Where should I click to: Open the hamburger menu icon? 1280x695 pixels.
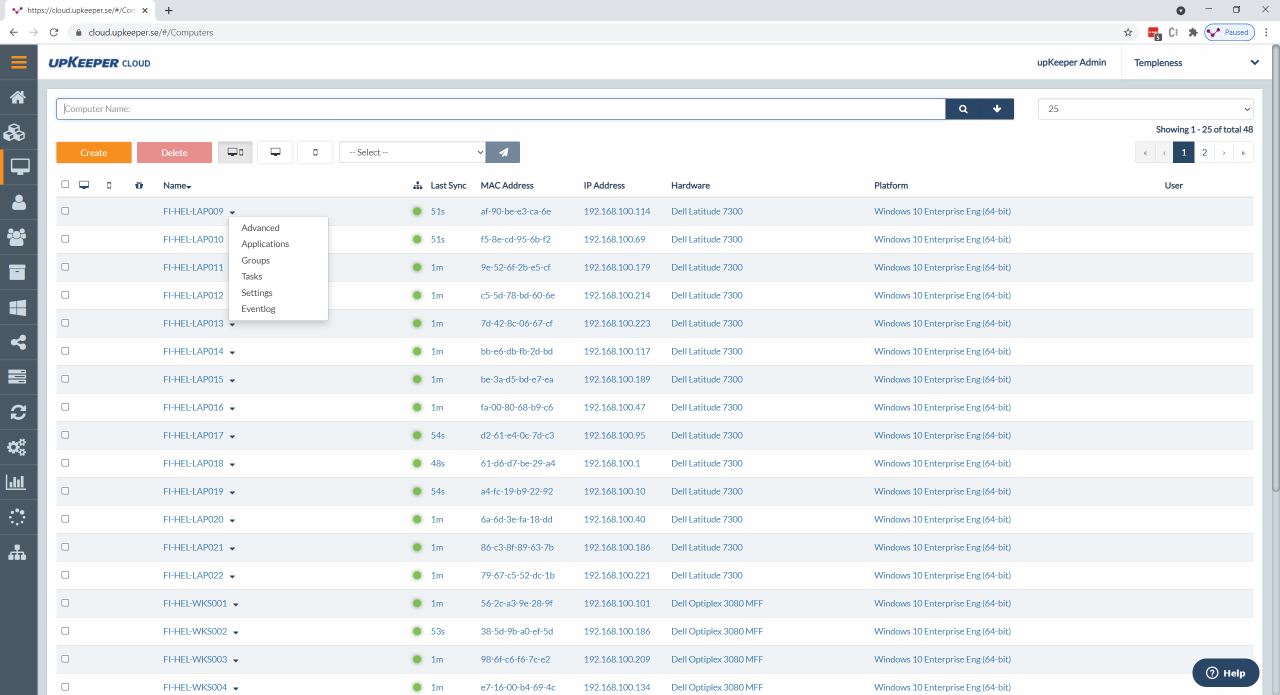click(x=18, y=62)
